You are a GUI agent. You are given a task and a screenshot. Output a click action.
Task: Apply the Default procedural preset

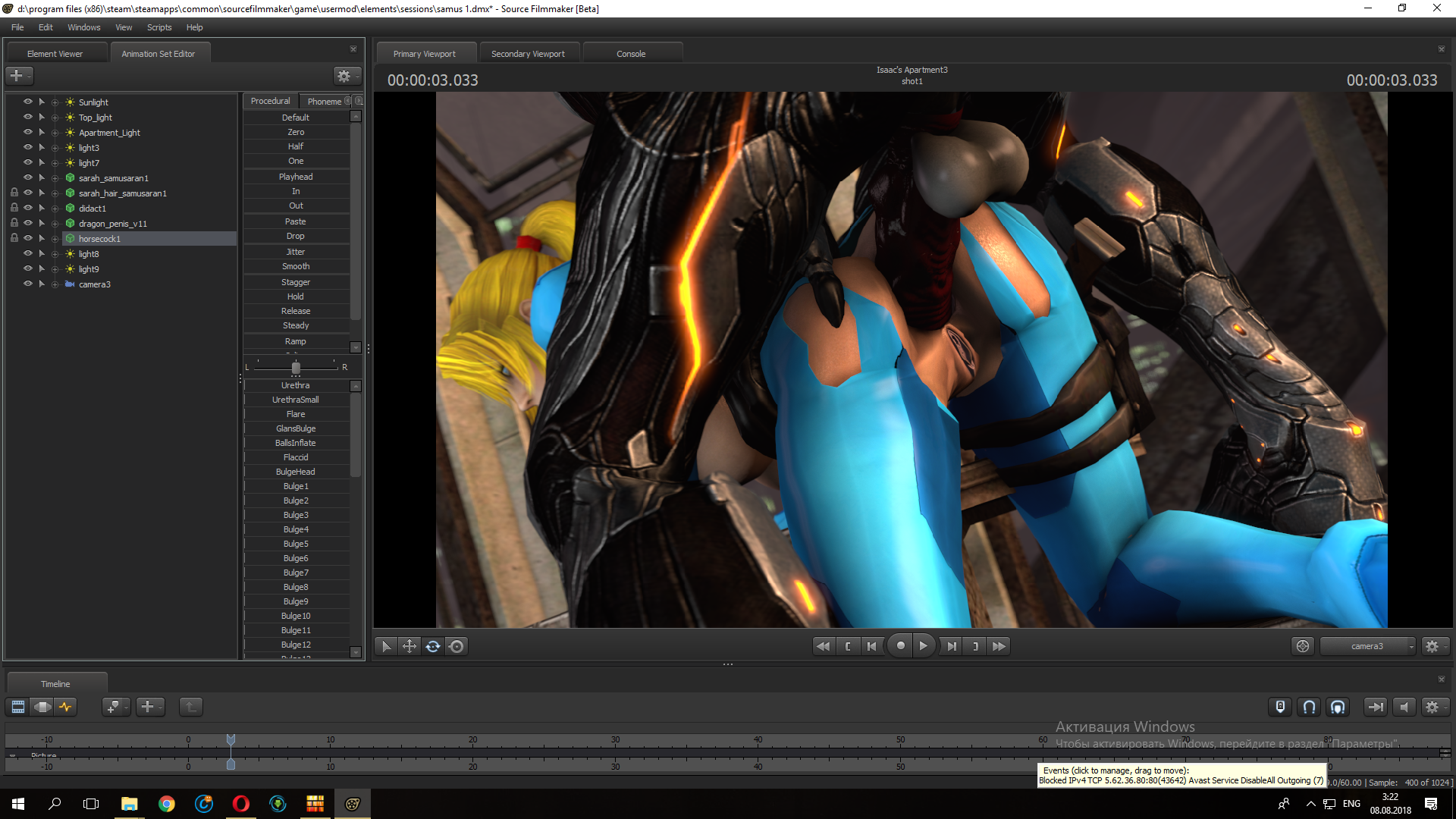click(x=296, y=118)
